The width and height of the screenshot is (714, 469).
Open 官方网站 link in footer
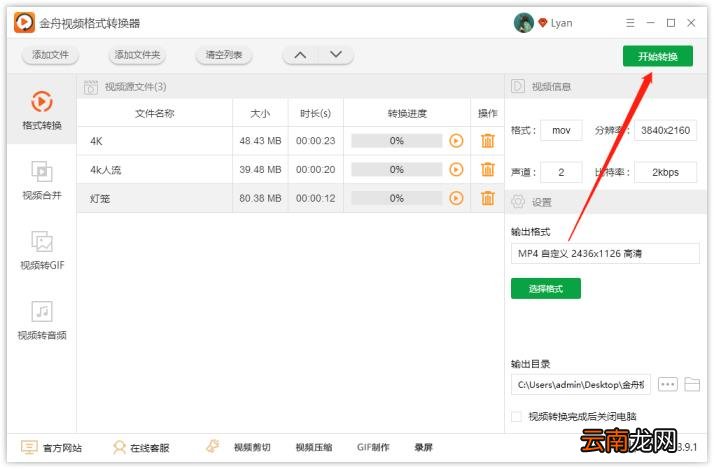pyautogui.click(x=62, y=448)
